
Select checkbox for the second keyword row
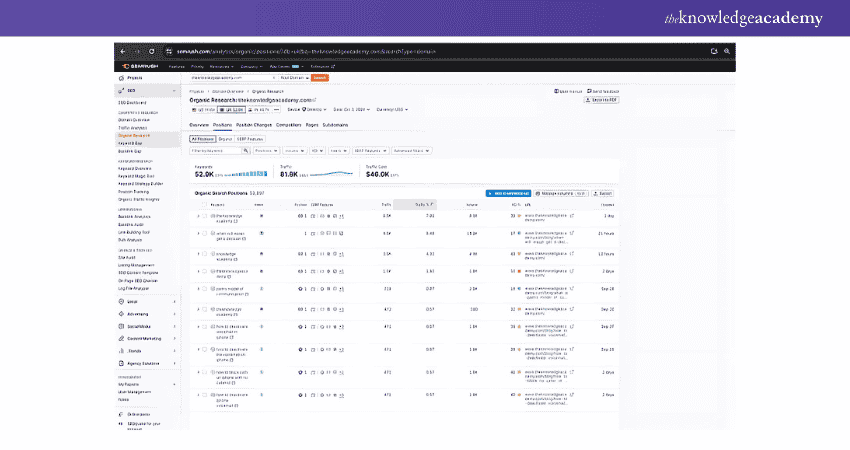[x=204, y=233]
